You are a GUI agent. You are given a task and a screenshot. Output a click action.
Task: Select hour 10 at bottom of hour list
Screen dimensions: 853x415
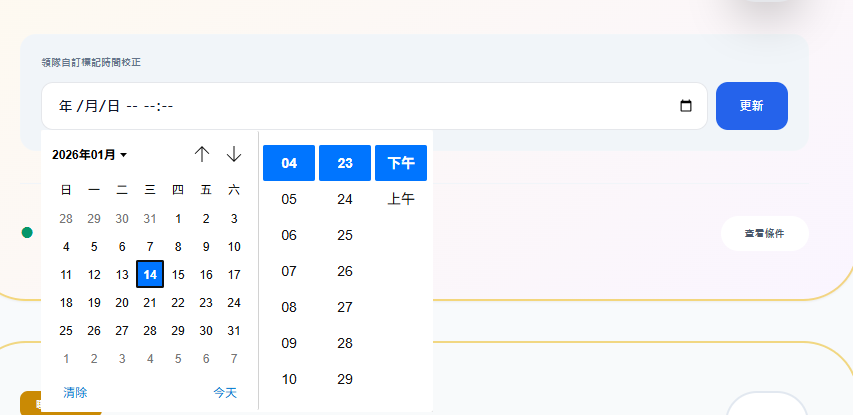pos(289,379)
